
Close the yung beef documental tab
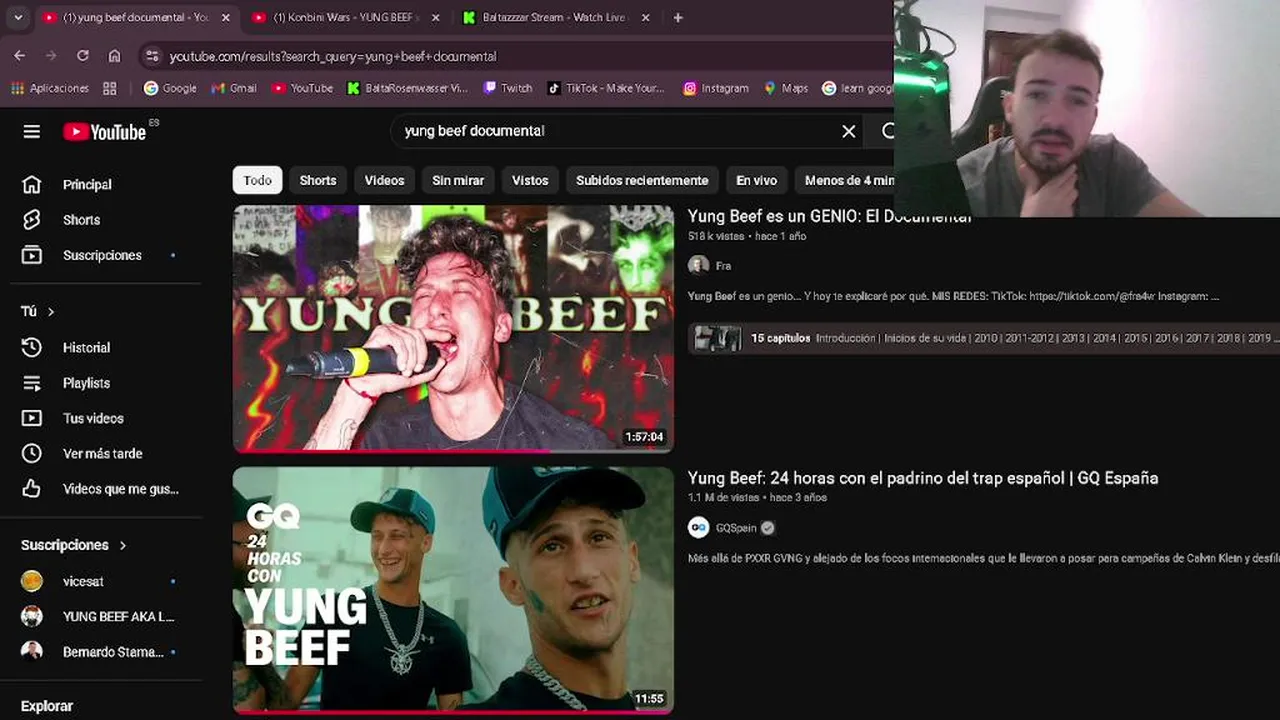click(x=226, y=18)
